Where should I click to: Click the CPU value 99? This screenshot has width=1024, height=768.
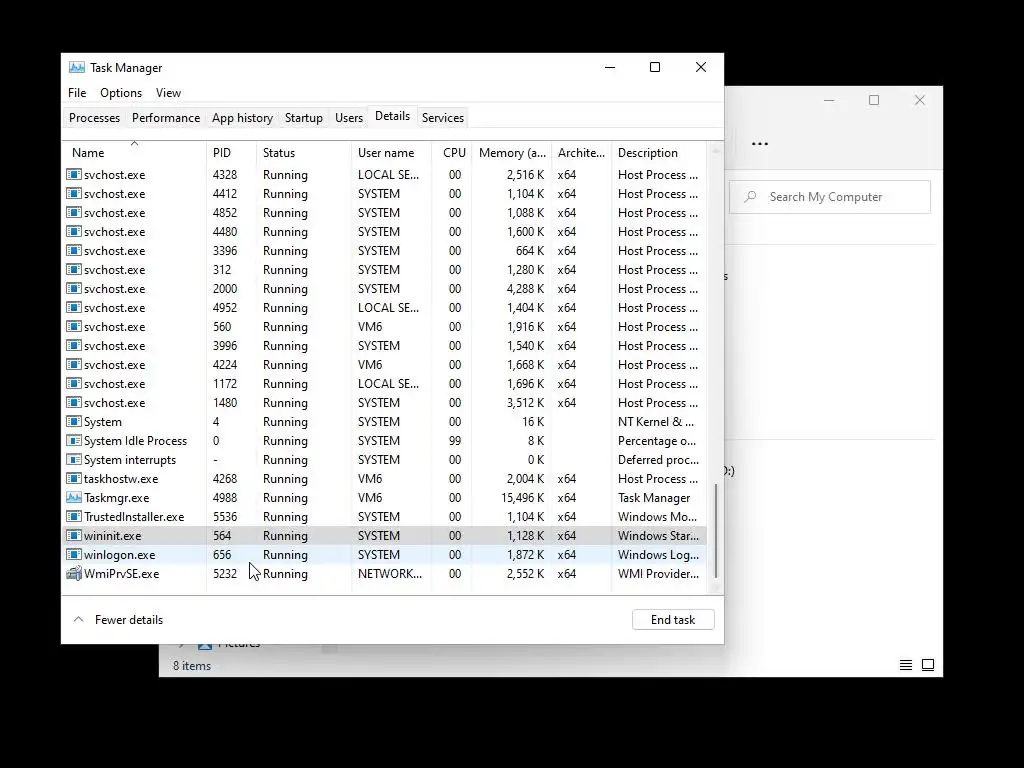point(455,441)
